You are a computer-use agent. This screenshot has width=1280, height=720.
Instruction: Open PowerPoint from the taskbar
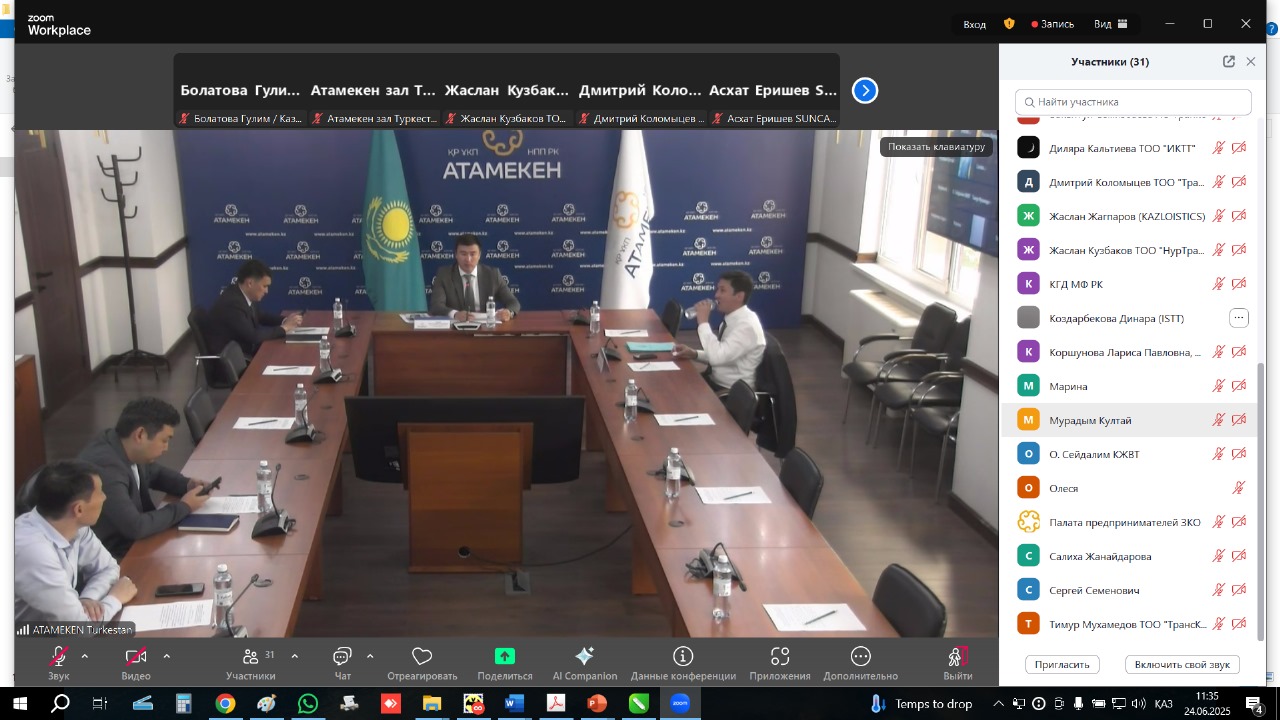(597, 704)
